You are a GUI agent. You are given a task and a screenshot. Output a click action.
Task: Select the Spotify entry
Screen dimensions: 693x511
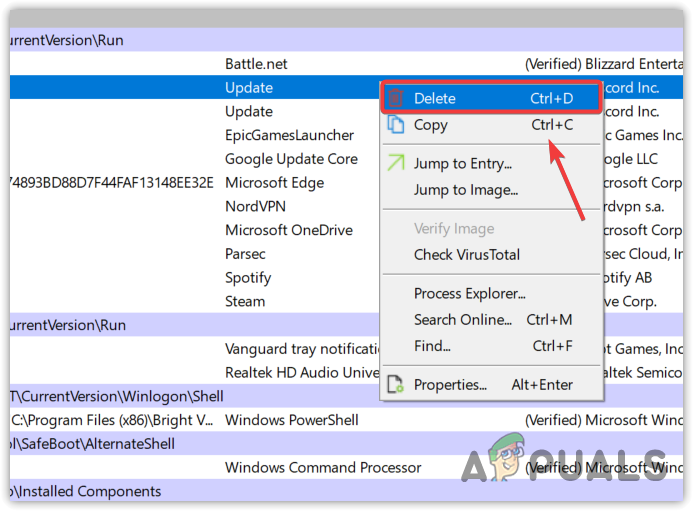pyautogui.click(x=248, y=278)
